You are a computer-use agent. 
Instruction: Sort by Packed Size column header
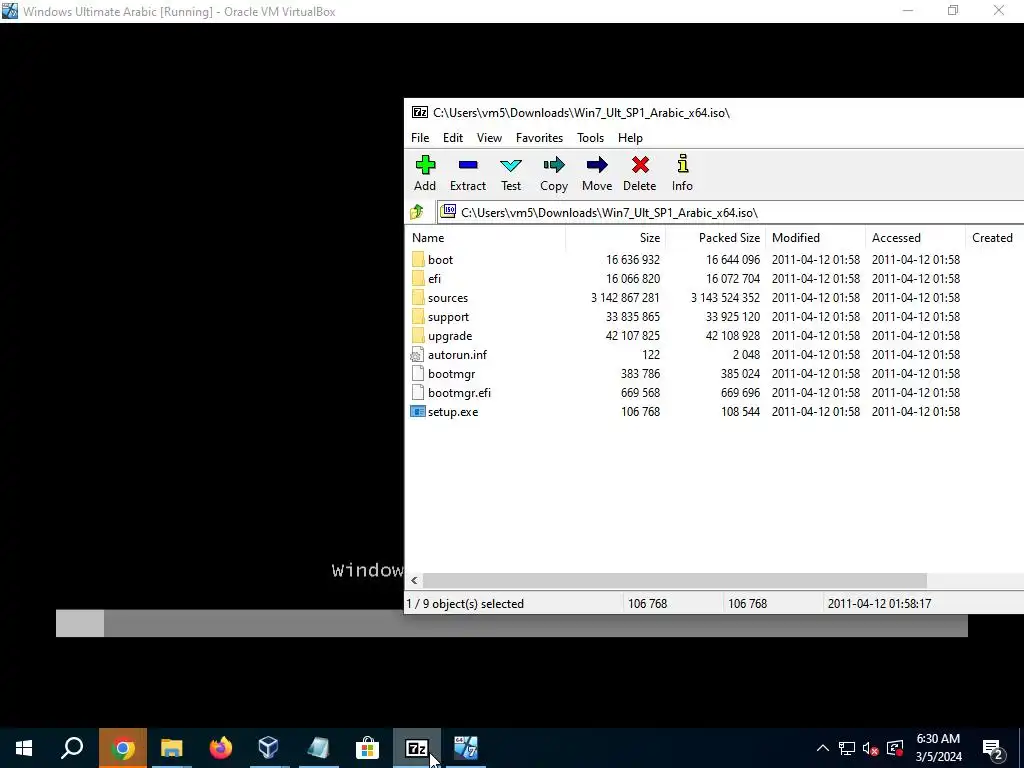click(715, 238)
